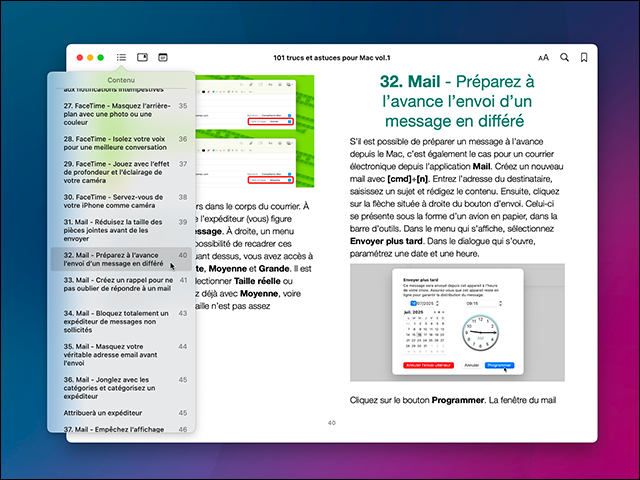Jump to chapter 33 Mail Créez un rappel
This screenshot has height=480, width=640.
coord(121,284)
